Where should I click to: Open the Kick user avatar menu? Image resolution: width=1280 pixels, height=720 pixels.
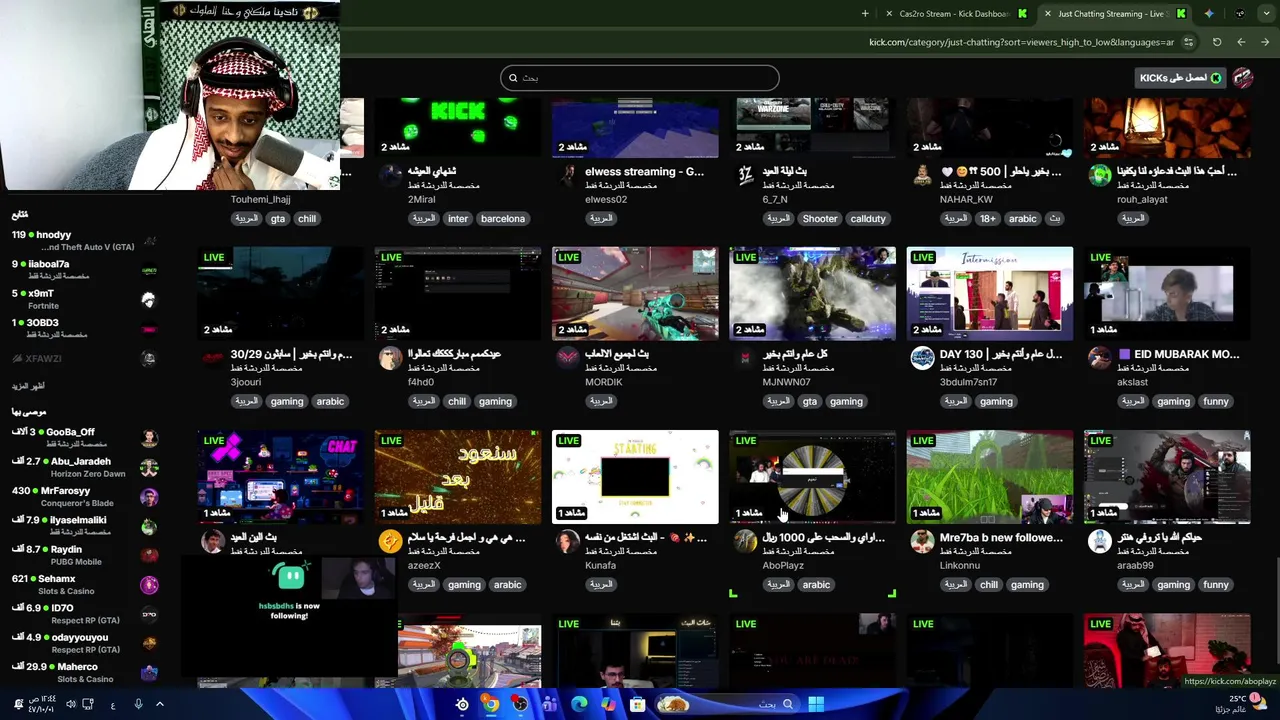click(x=1243, y=78)
